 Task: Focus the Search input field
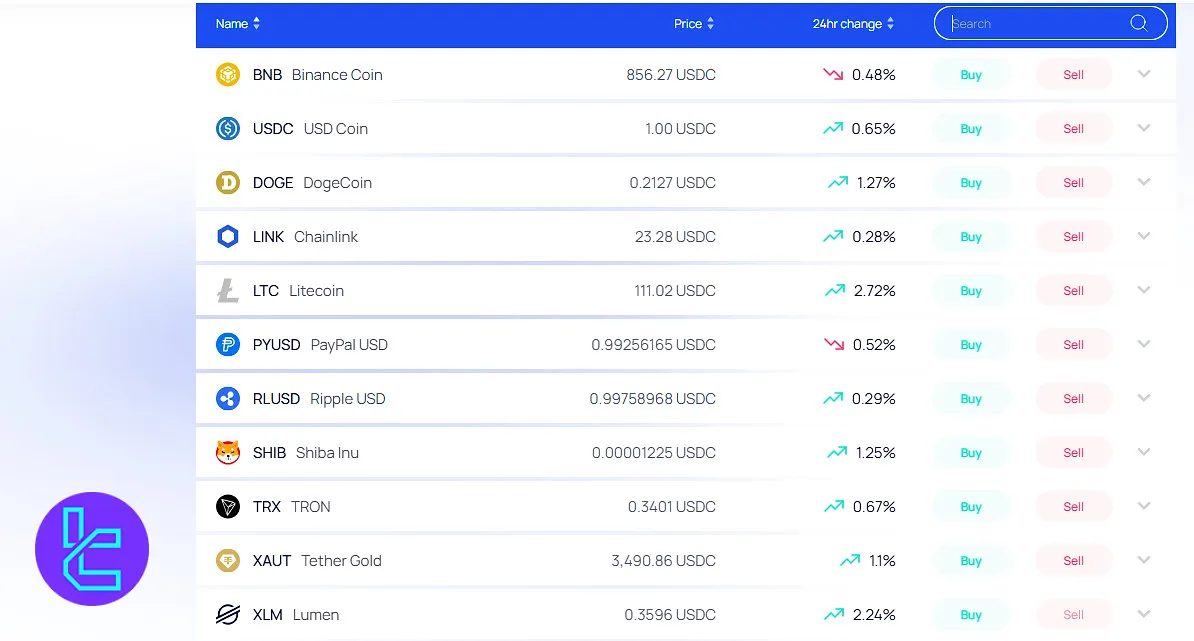(x=1050, y=24)
